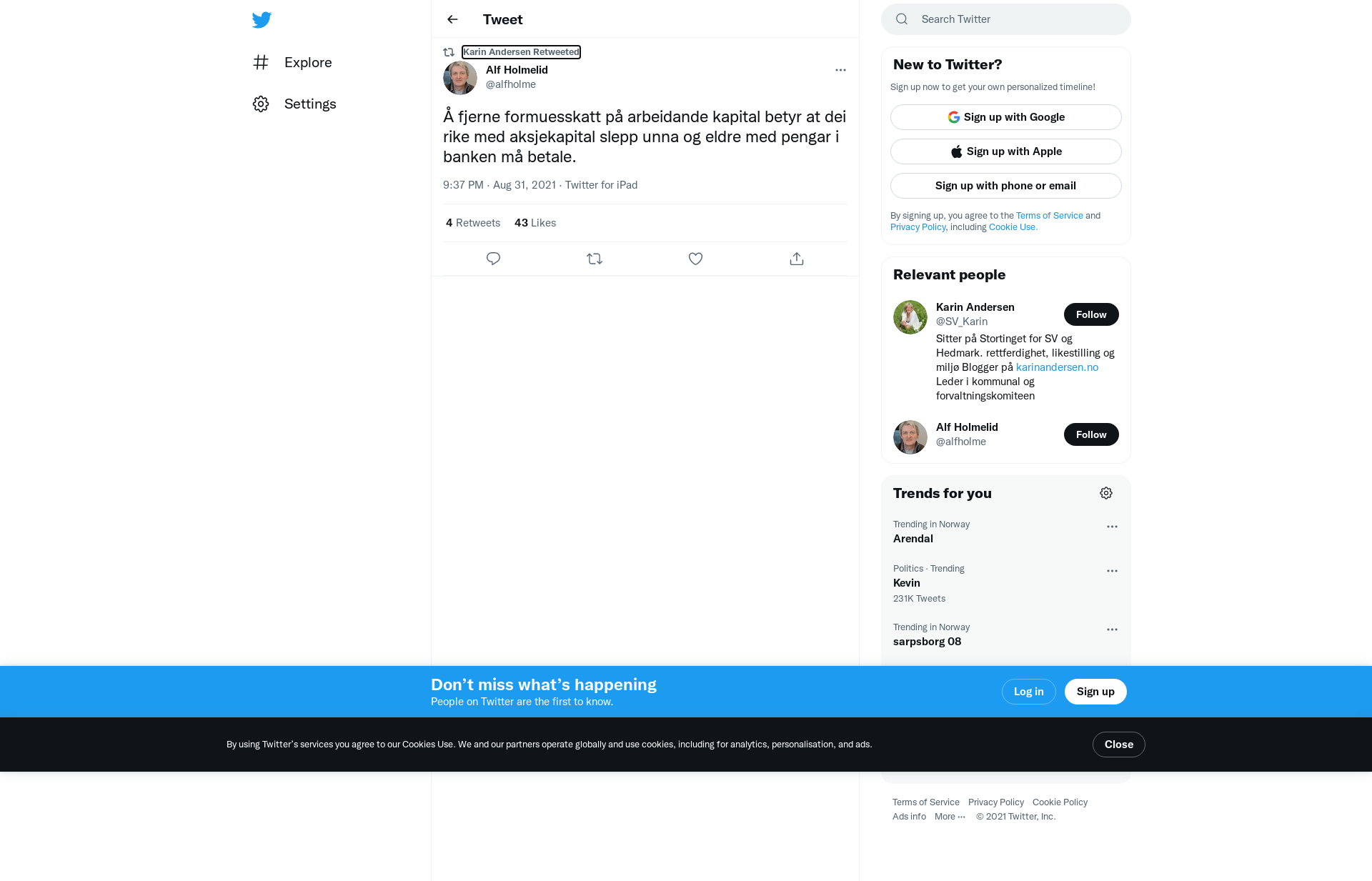1372x881 pixels.
Task: Open Settings in the left sidebar
Action: click(x=294, y=104)
